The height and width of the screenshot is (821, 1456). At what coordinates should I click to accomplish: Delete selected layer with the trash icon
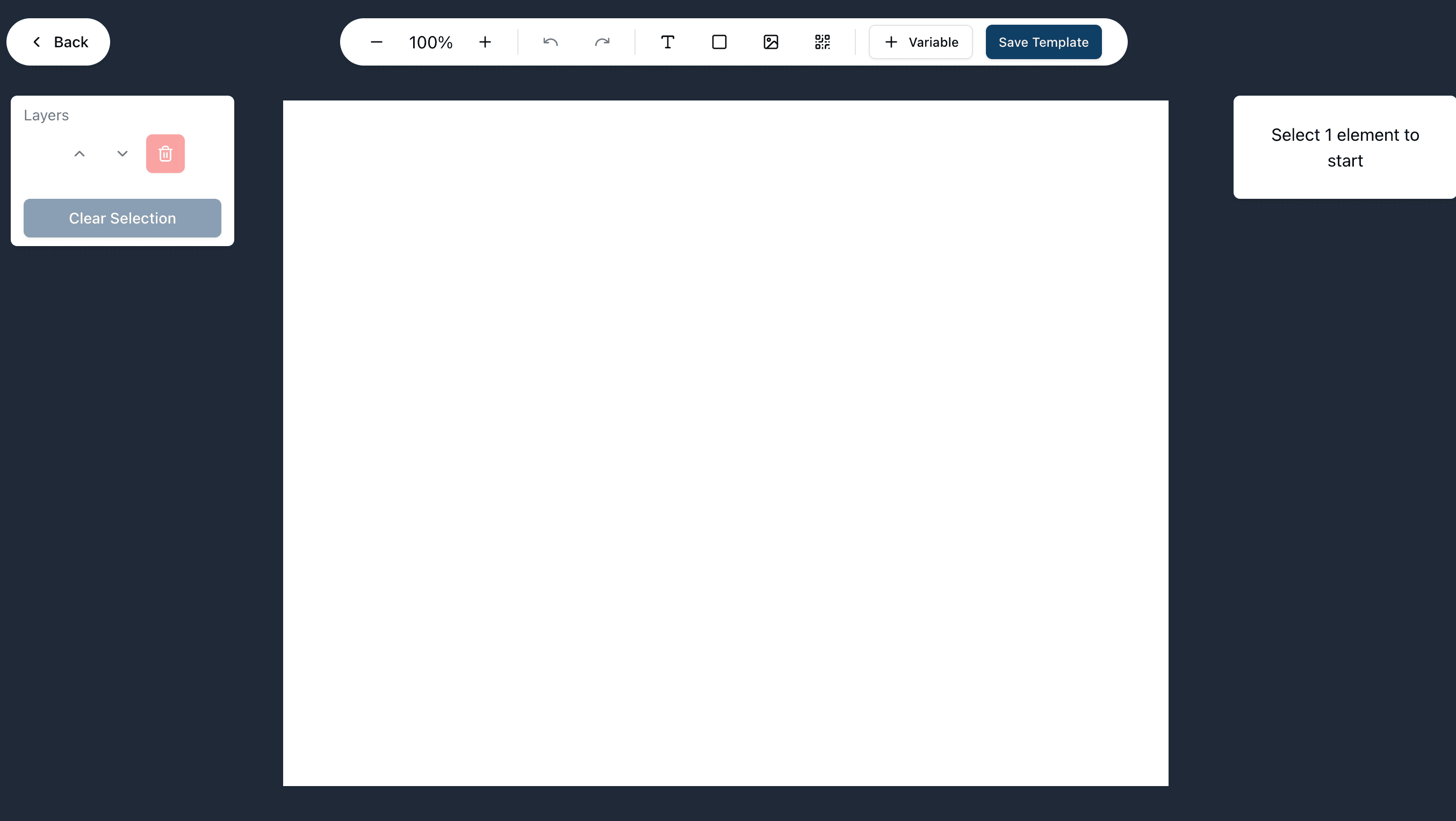pyautogui.click(x=164, y=153)
